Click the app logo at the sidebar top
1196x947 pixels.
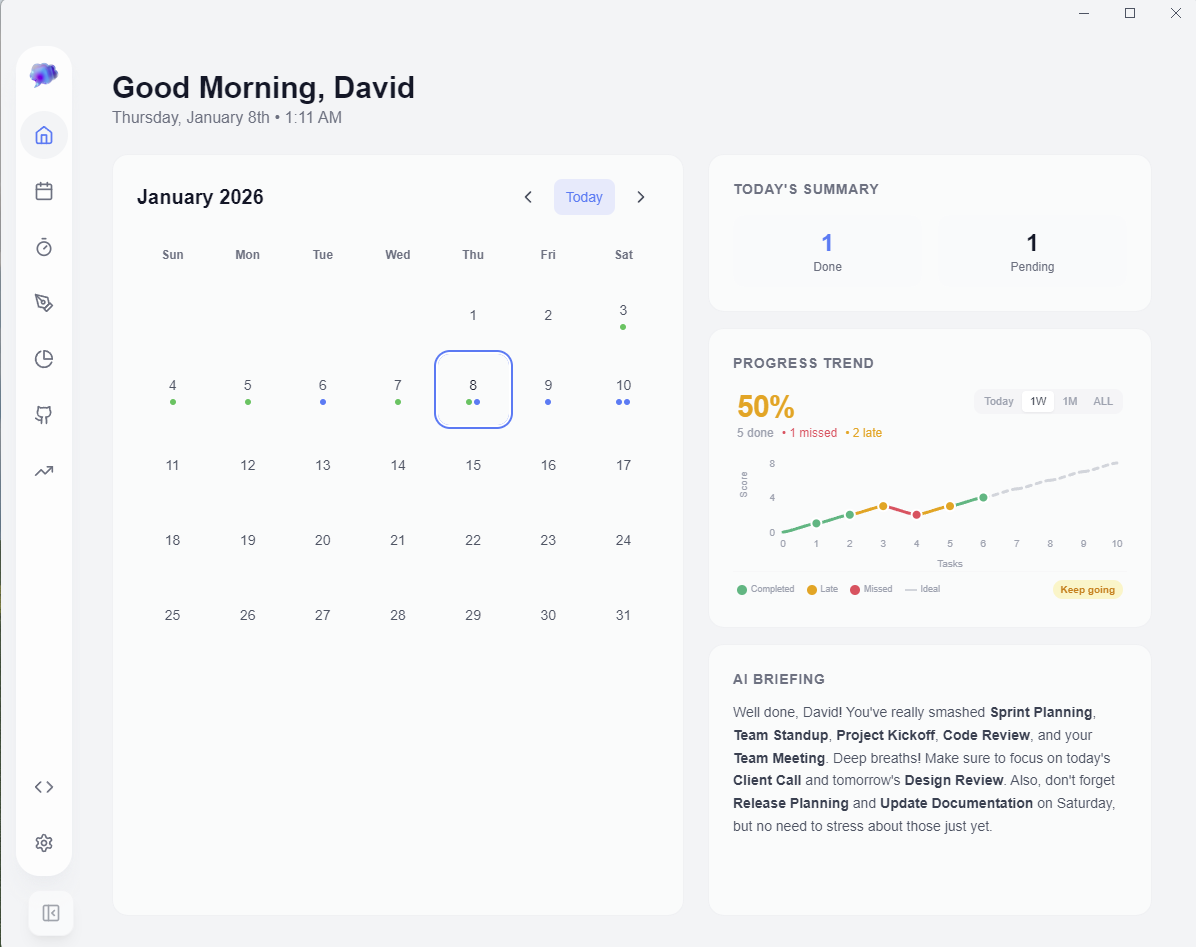pyautogui.click(x=44, y=74)
